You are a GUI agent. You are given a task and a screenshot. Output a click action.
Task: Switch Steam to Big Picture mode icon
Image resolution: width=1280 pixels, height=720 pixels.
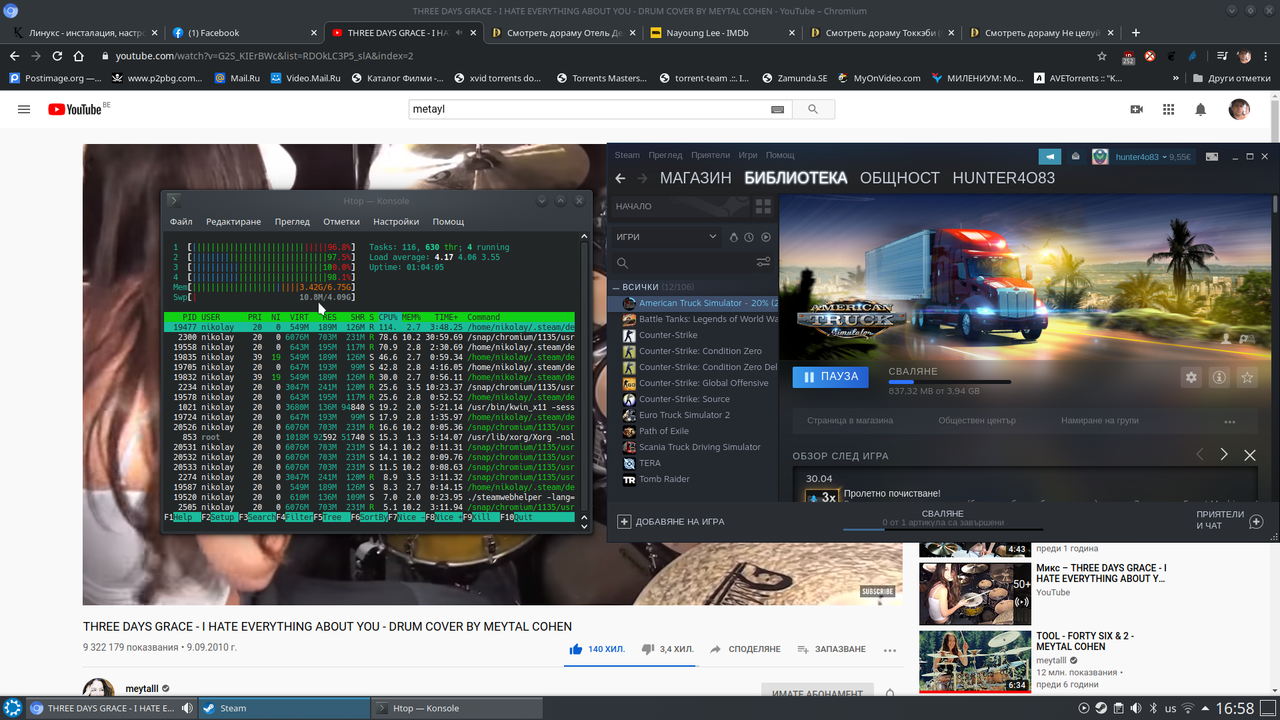pyautogui.click(x=1211, y=156)
